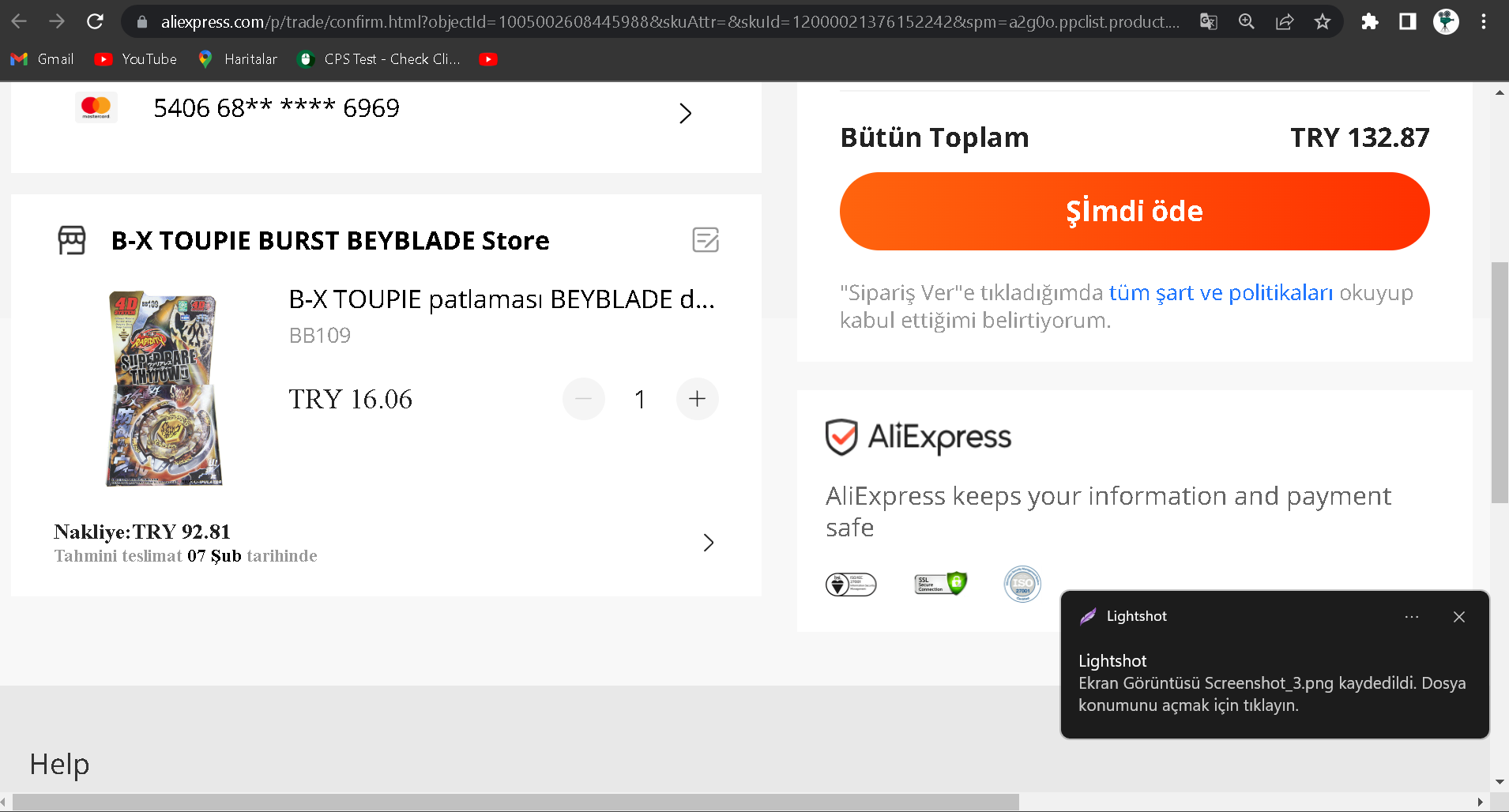
Task: Open the unlabeled YouTube bookmark icon
Action: pos(488,59)
